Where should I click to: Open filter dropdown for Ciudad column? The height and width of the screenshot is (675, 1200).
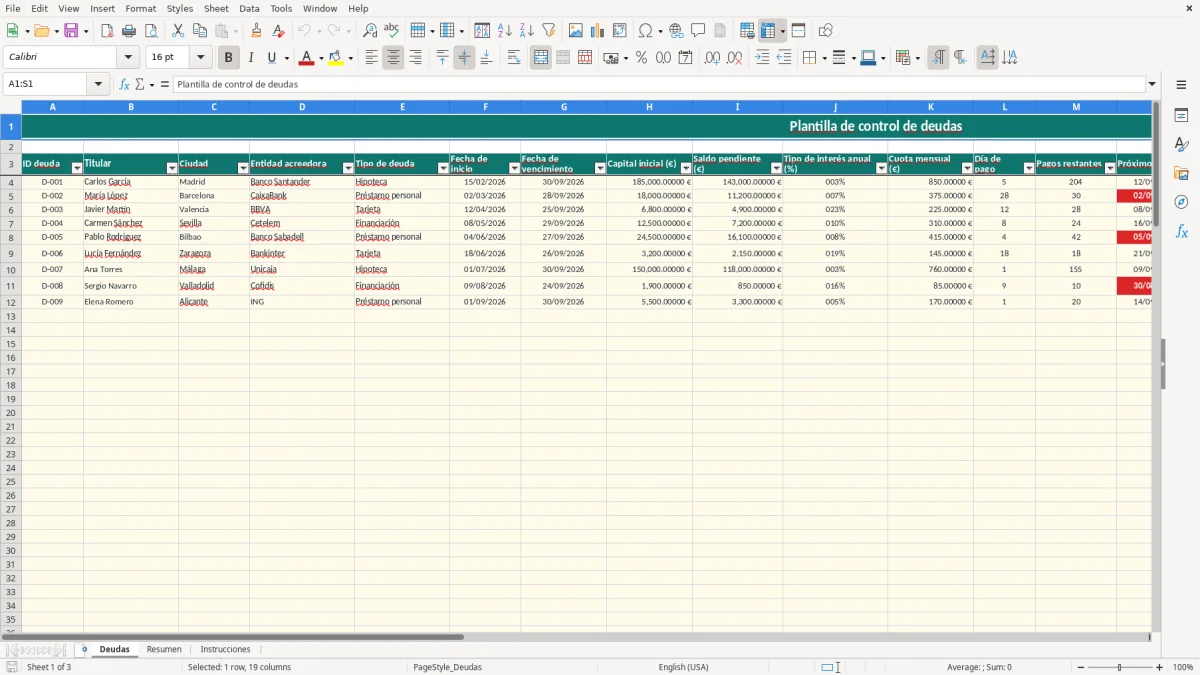pyautogui.click(x=243, y=169)
